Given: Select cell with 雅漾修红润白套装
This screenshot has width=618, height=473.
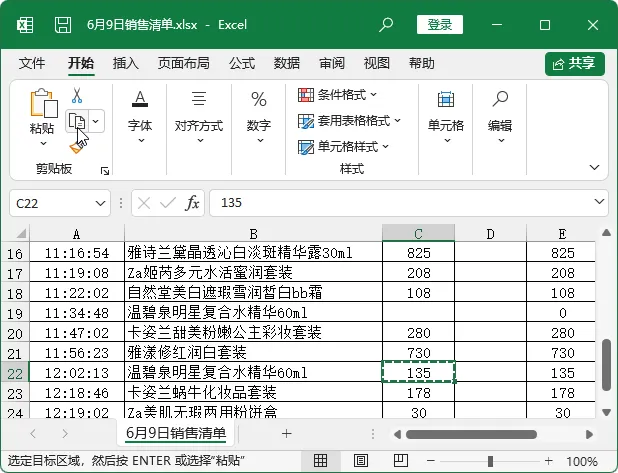Looking at the screenshot, I should 253,352.
